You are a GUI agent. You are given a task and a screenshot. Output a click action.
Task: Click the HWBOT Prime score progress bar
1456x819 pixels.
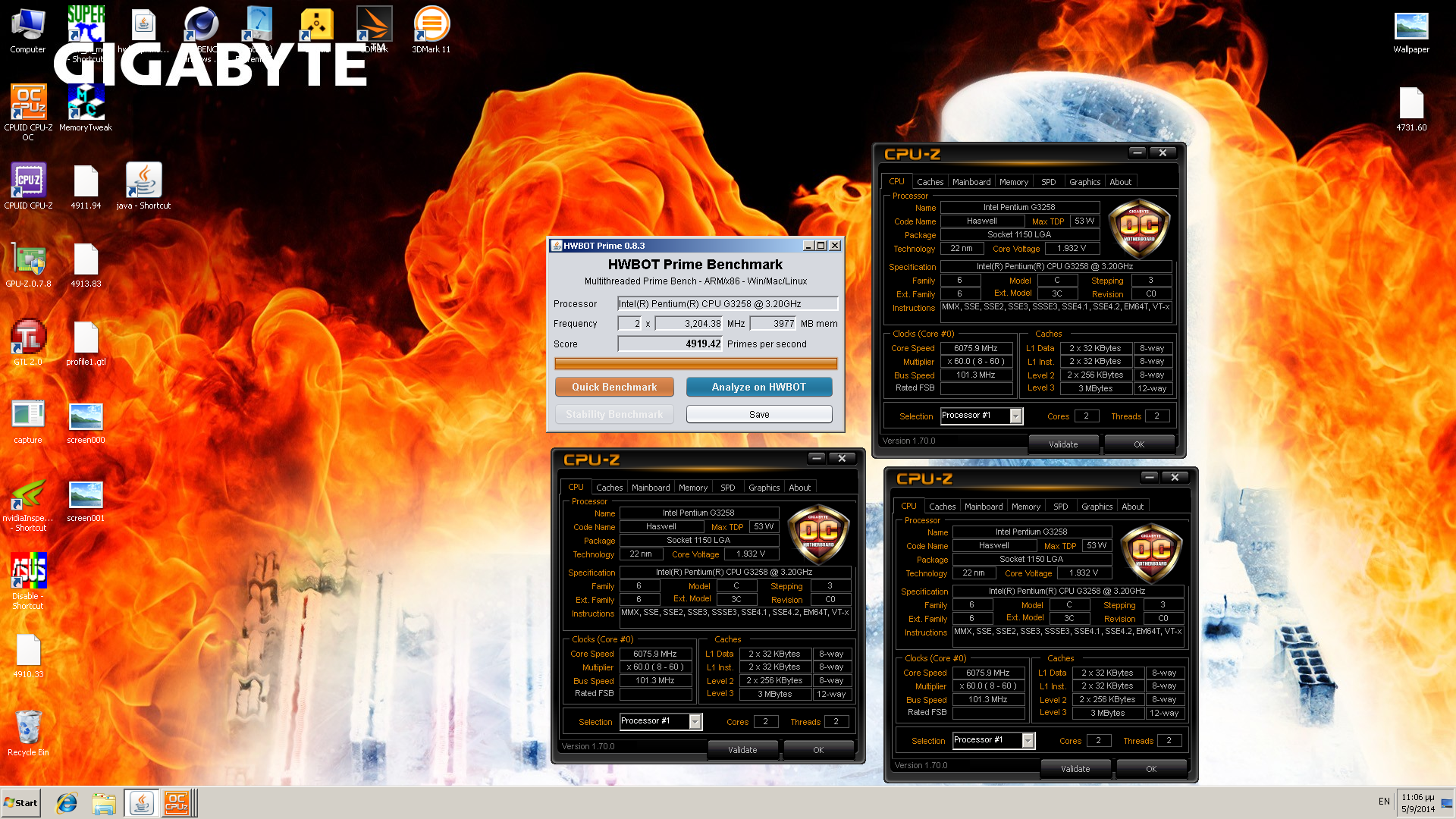[695, 364]
